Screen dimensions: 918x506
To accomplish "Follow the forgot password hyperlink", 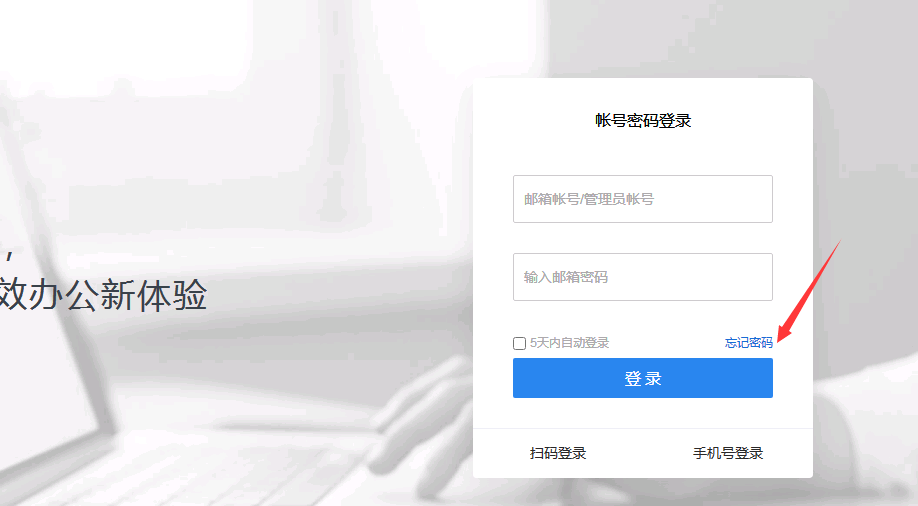I will pos(748,343).
